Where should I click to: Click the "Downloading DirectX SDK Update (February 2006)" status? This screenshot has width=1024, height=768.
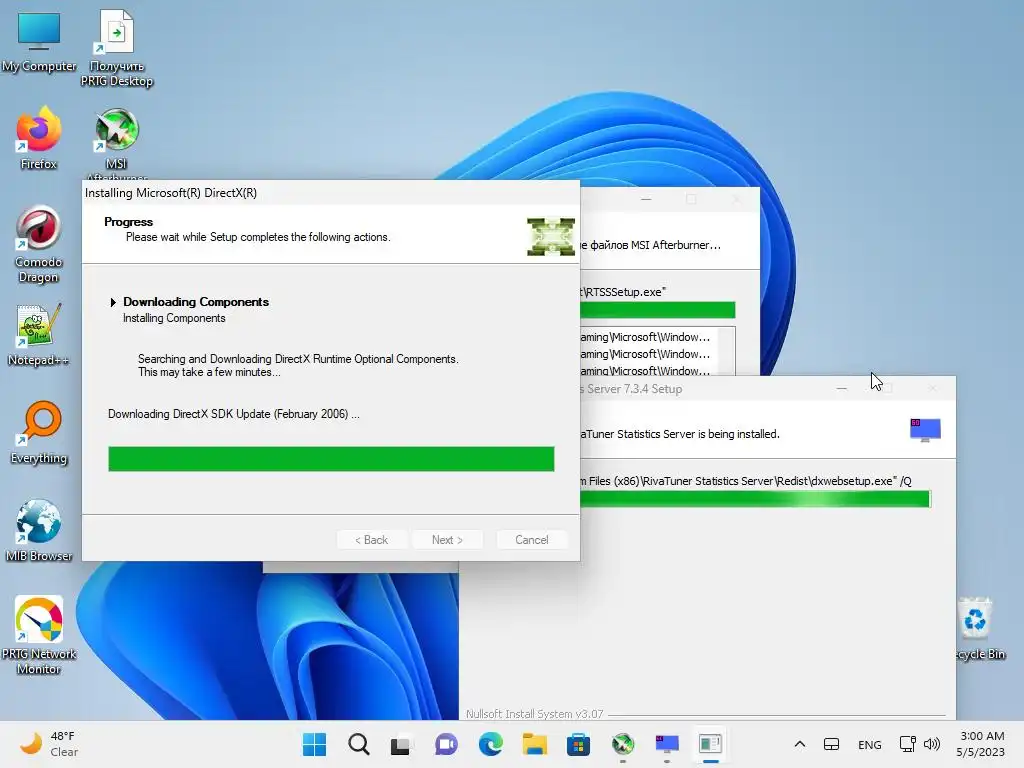pyautogui.click(x=234, y=414)
